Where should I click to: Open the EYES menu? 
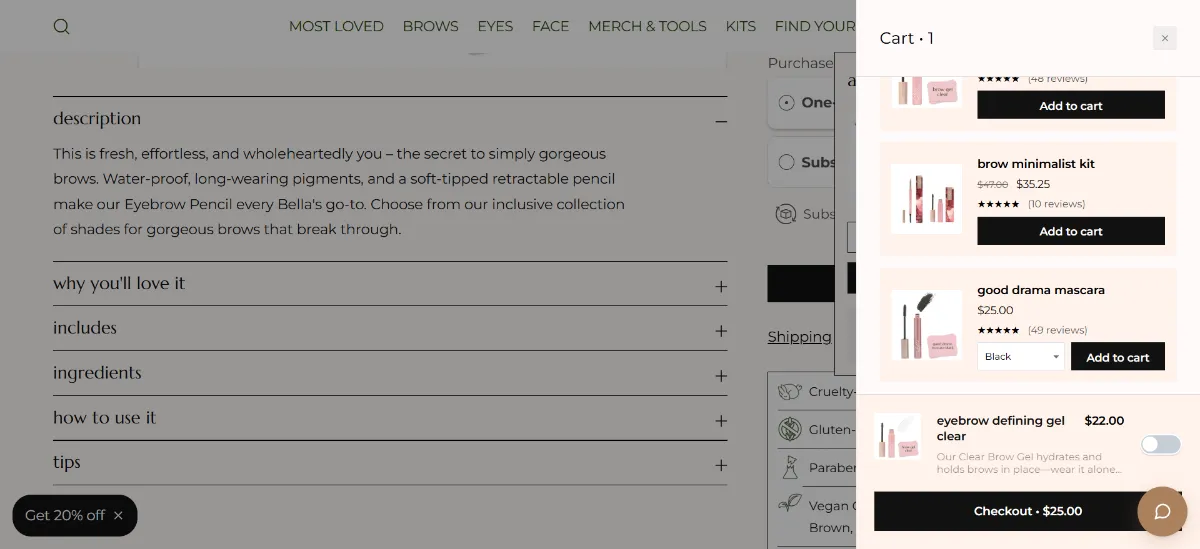(x=495, y=26)
